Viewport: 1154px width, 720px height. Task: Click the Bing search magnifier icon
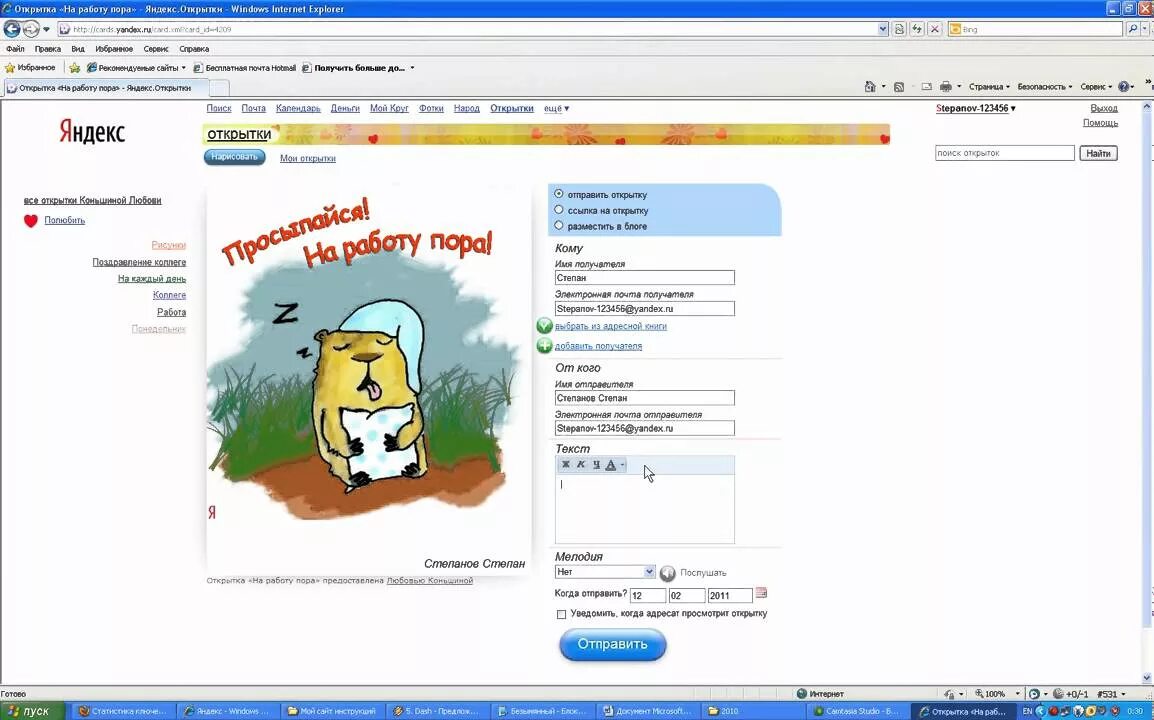tap(1133, 29)
